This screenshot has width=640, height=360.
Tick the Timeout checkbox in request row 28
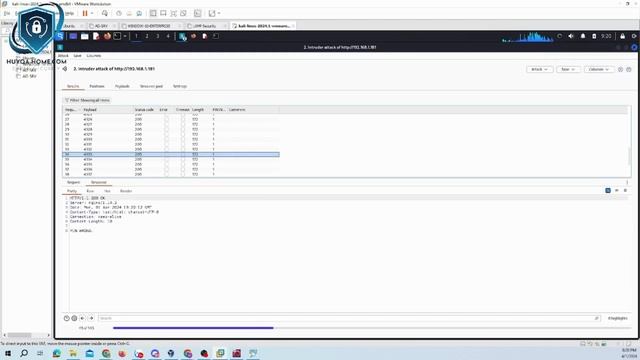point(183,124)
